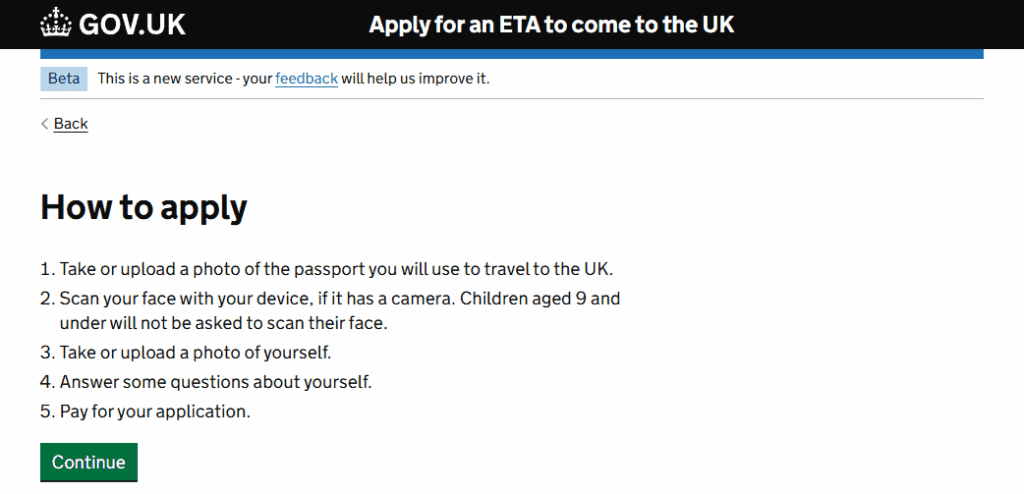This screenshot has width=1024, height=494.
Task: Go back using the Back link
Action: pyautogui.click(x=71, y=124)
